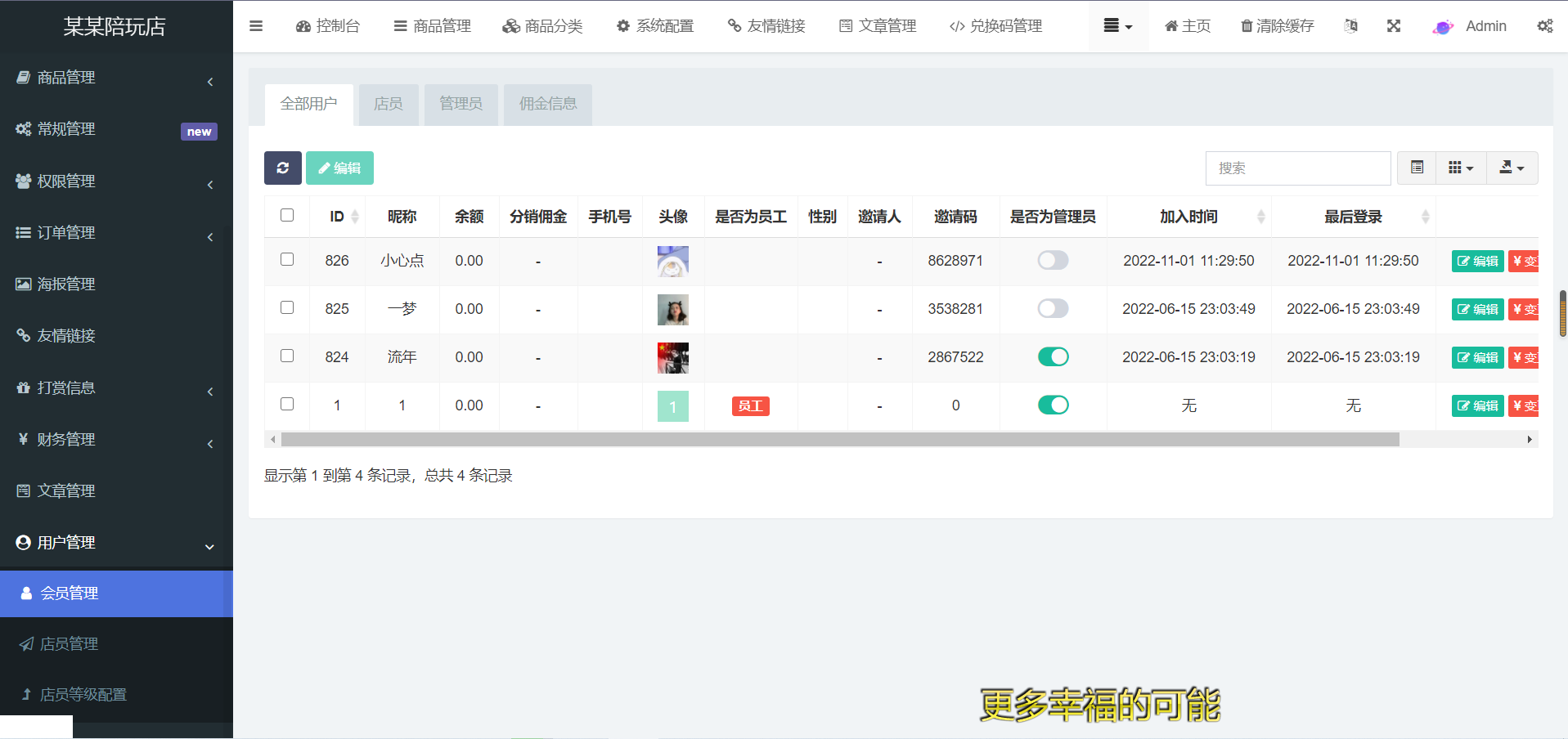Click the fullscreen expand icon

pyautogui.click(x=1394, y=26)
